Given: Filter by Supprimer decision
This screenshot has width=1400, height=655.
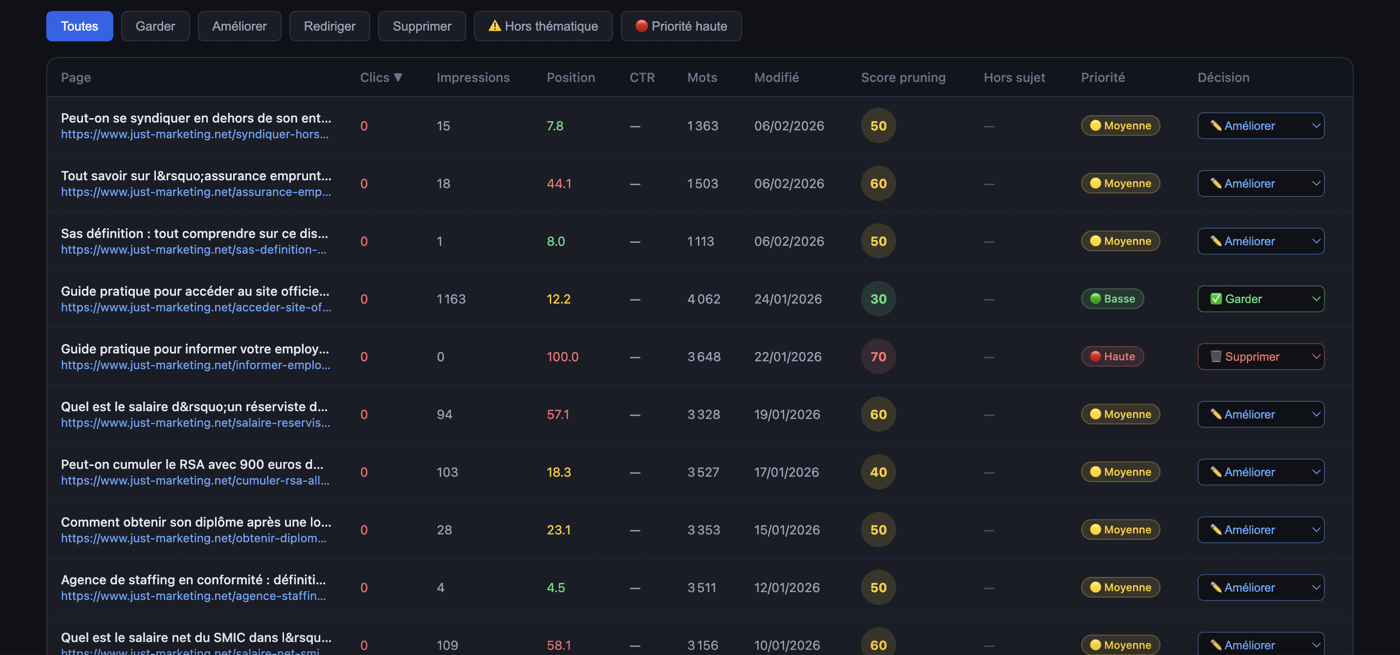Looking at the screenshot, I should [x=422, y=26].
